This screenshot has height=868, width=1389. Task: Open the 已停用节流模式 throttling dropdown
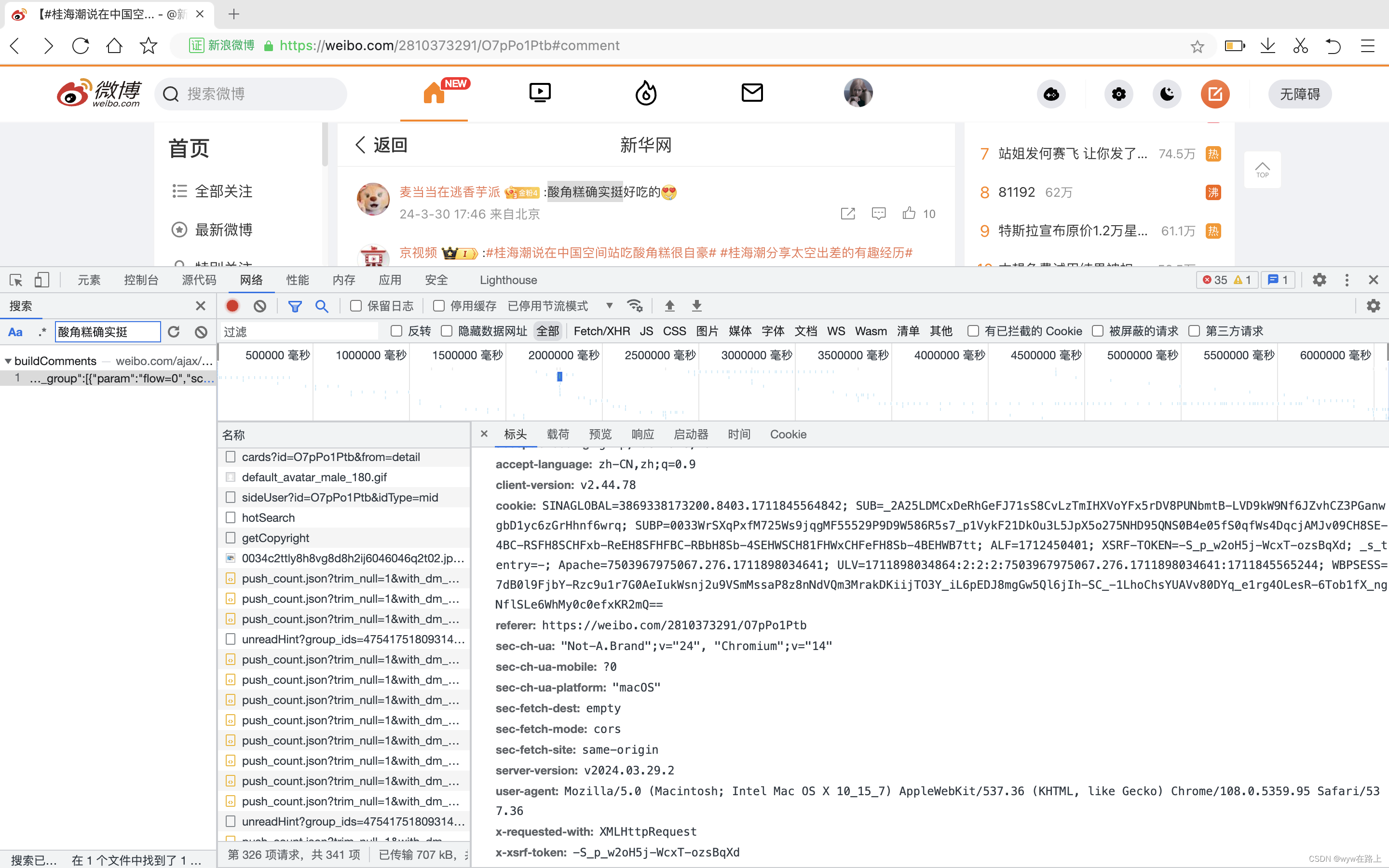pyautogui.click(x=560, y=306)
